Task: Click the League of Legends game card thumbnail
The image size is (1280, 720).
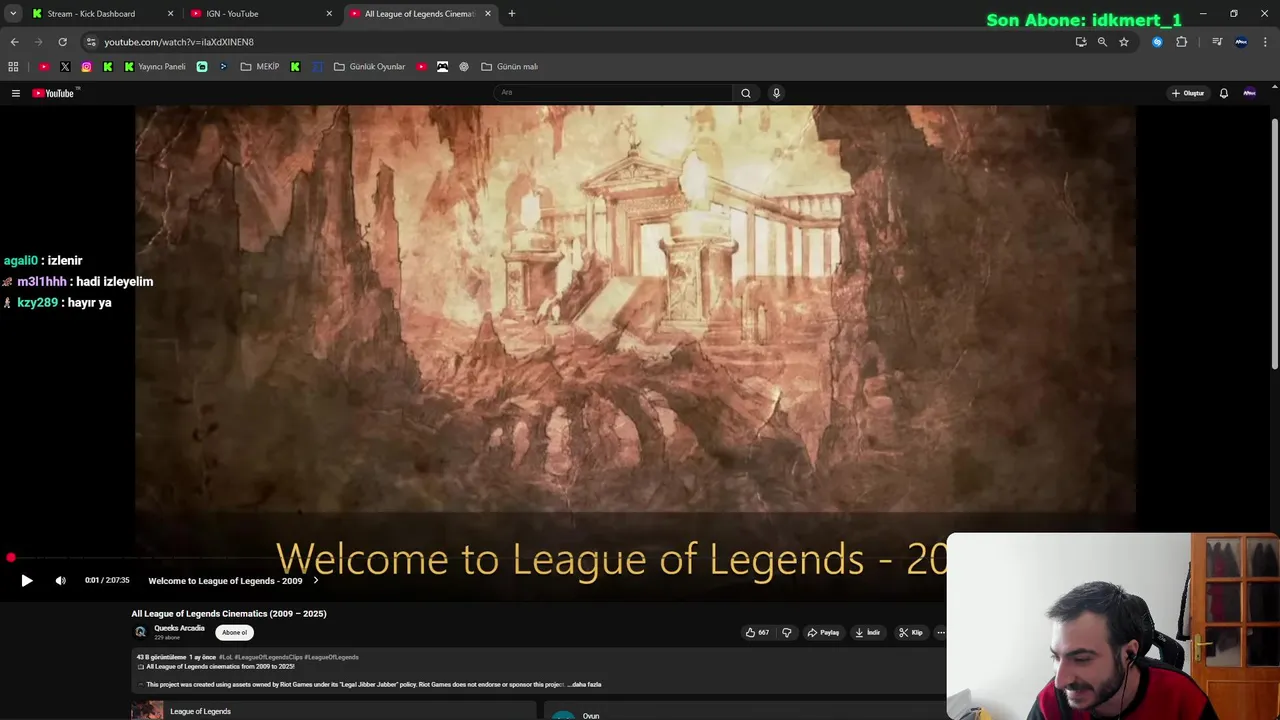Action: click(x=147, y=711)
